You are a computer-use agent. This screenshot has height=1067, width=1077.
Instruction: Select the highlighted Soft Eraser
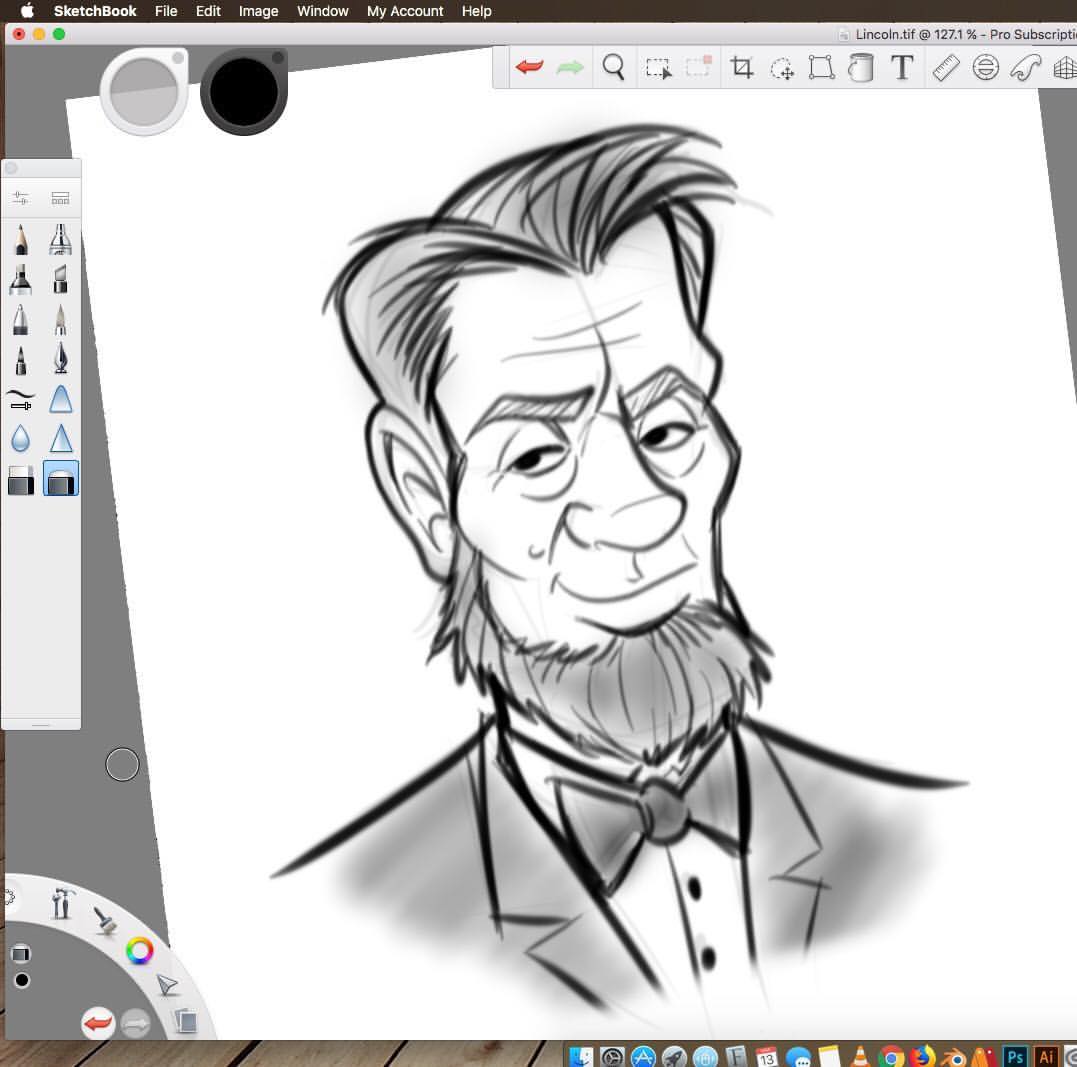coord(60,478)
